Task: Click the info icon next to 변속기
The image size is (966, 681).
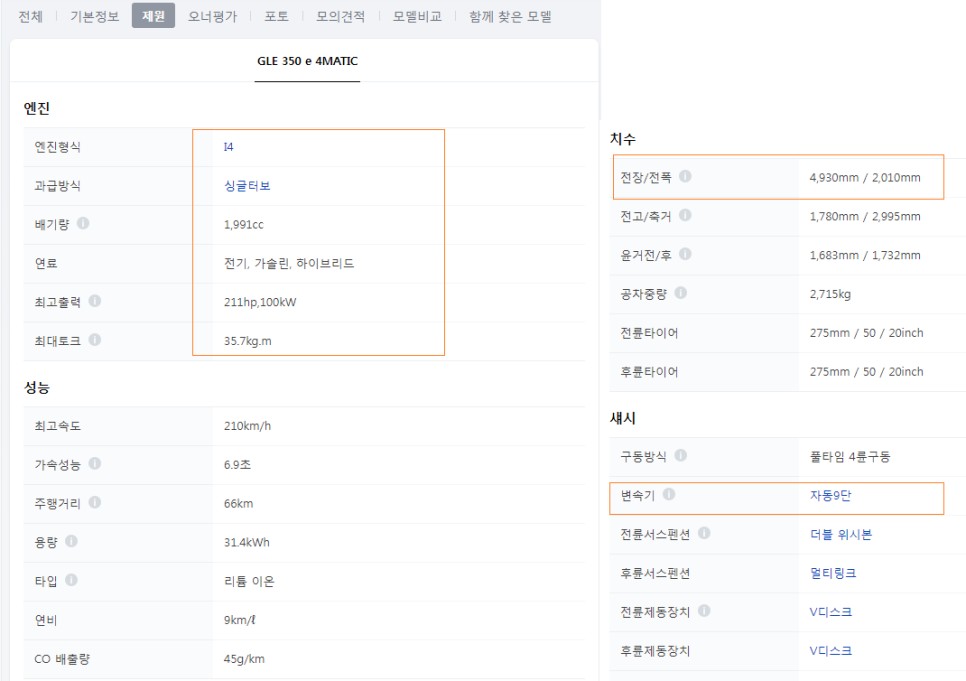Action: coord(669,494)
